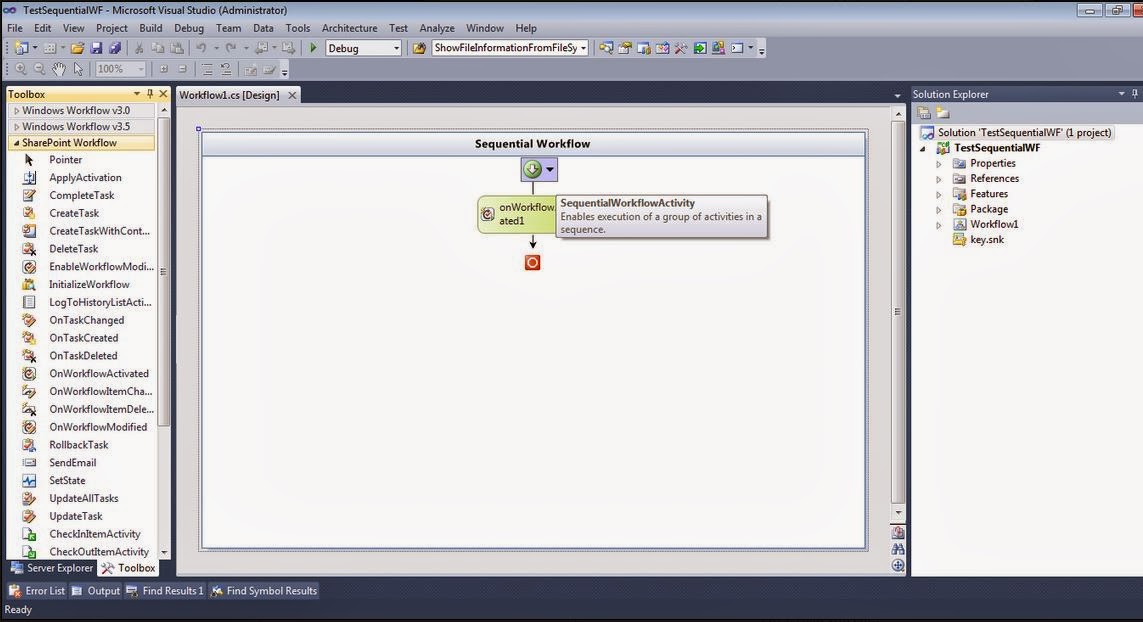Toggle auto-hide pin on Solution Explorer
The image size is (1143, 622).
1134,93
